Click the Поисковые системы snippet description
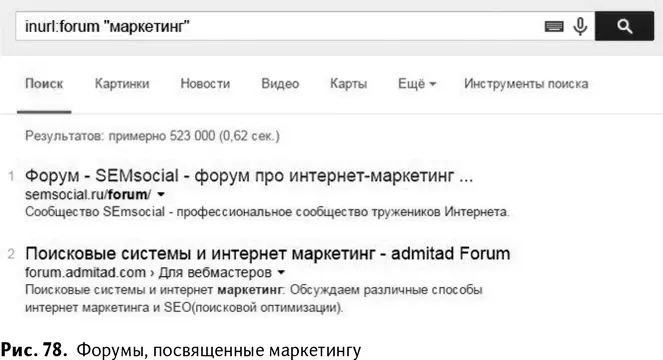The width and height of the screenshot is (663, 360). click(254, 299)
